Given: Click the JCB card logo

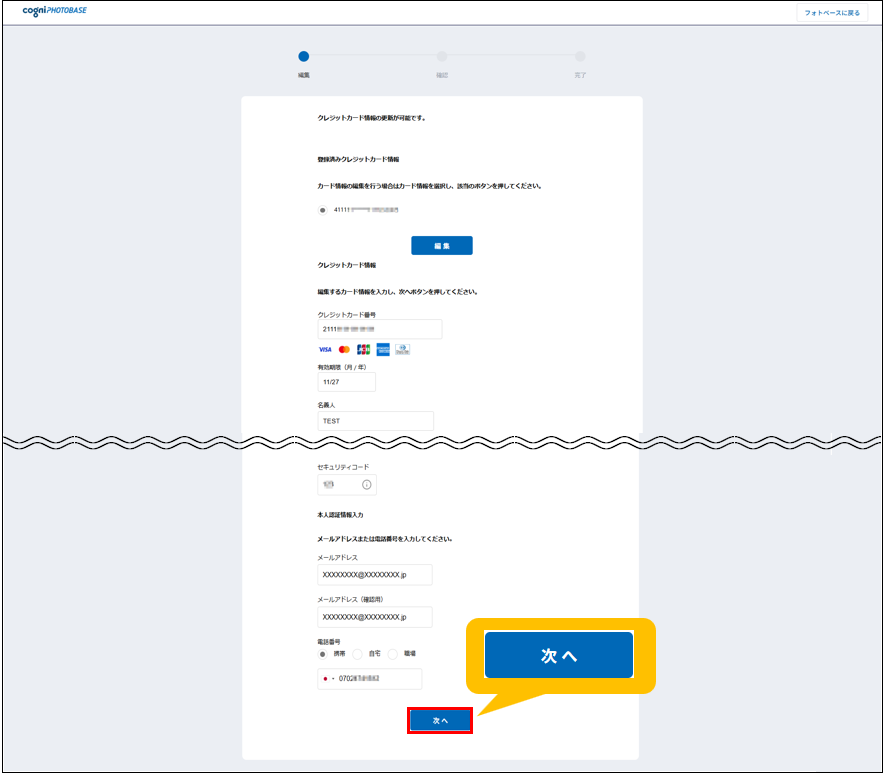Looking at the screenshot, I should (x=363, y=350).
